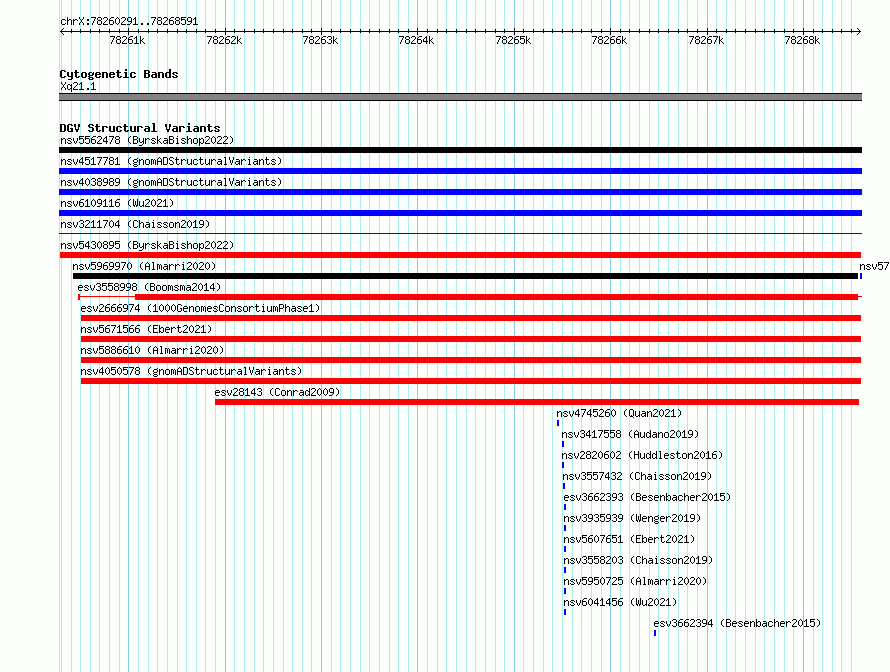The width and height of the screenshot is (890, 672).
Task: Select the blue bar beneath nsv6109116
Action: pyautogui.click(x=460, y=213)
